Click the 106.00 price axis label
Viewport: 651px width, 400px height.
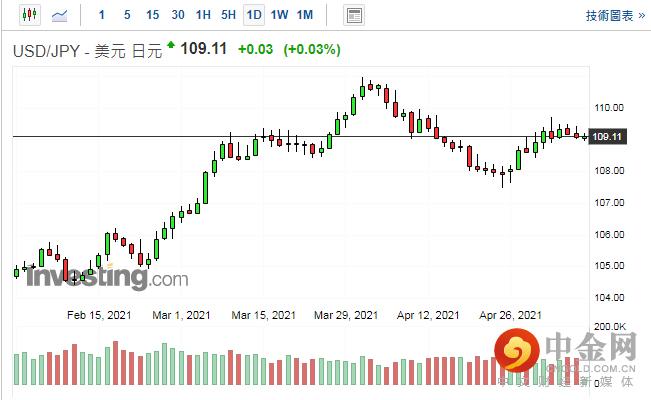[x=609, y=235]
